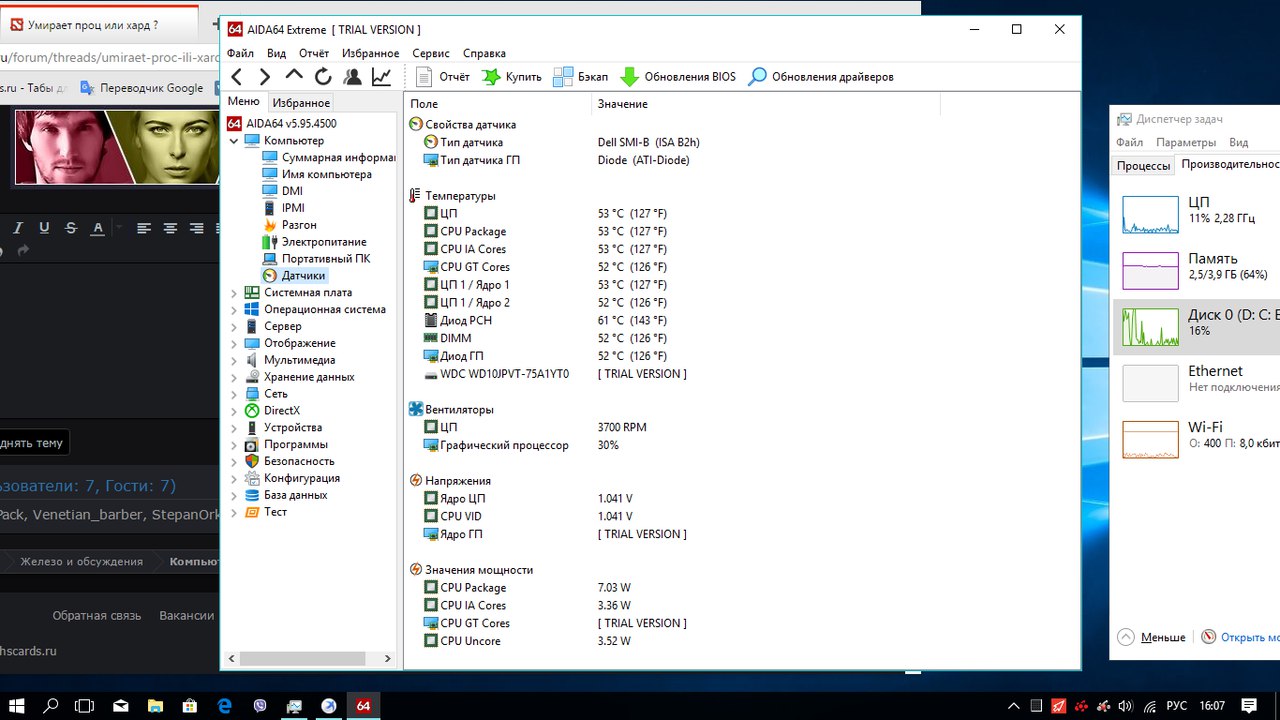1280x720 pixels.
Task: Open the graph chart icon in toolbar
Action: coord(381,77)
